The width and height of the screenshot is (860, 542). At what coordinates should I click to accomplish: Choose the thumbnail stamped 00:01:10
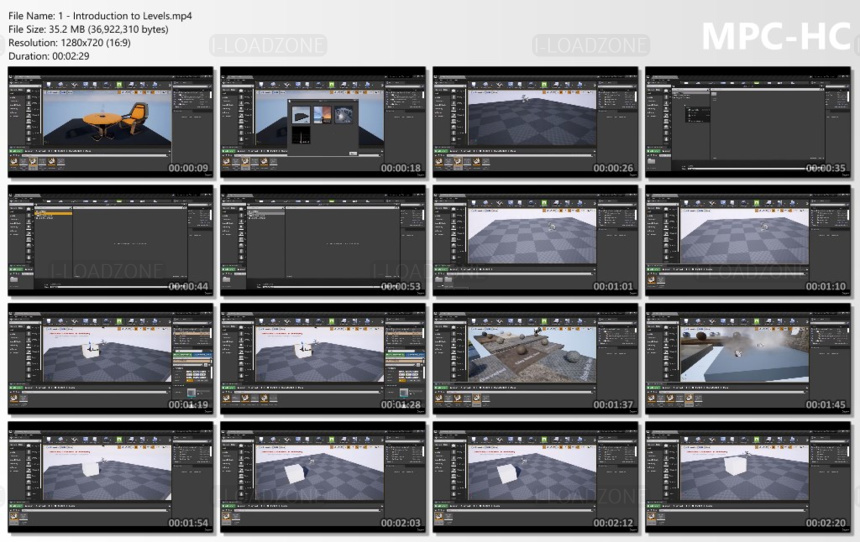point(748,241)
